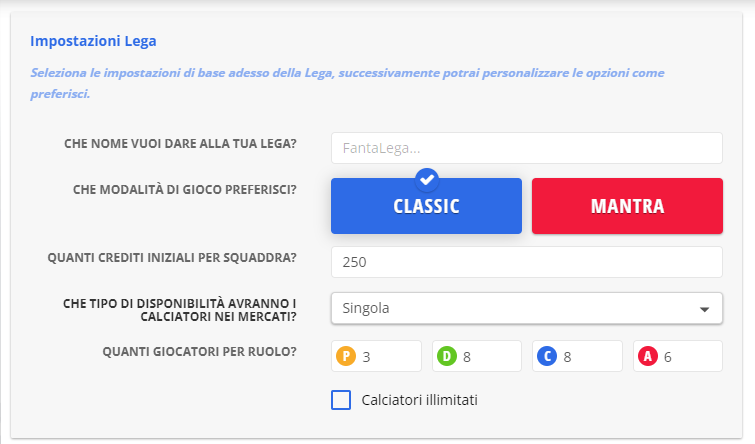Click the green D defender role icon
Screen dimensions: 755x444
pyautogui.click(x=448, y=356)
